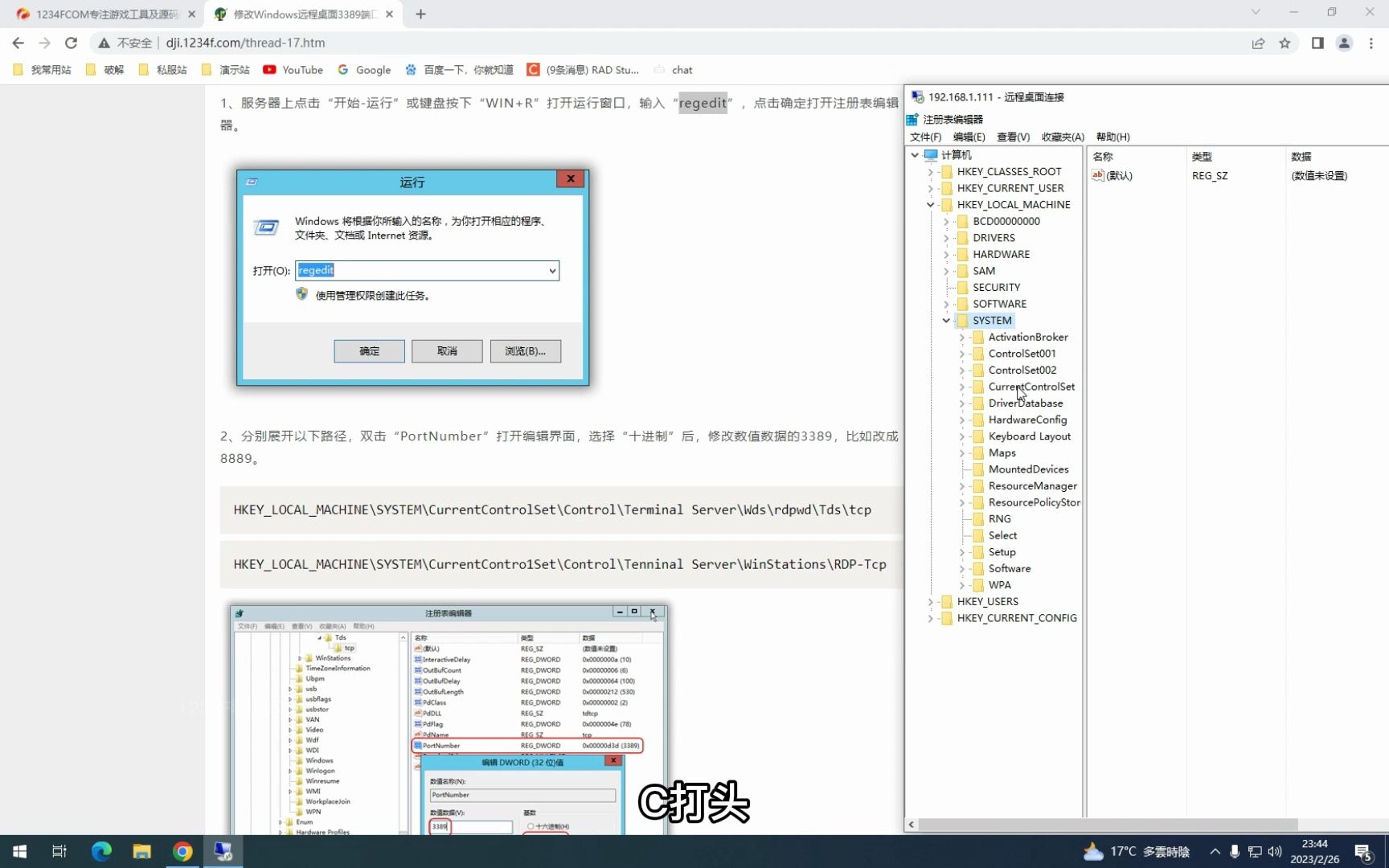Bookmark this page with the star icon

coord(1285,43)
